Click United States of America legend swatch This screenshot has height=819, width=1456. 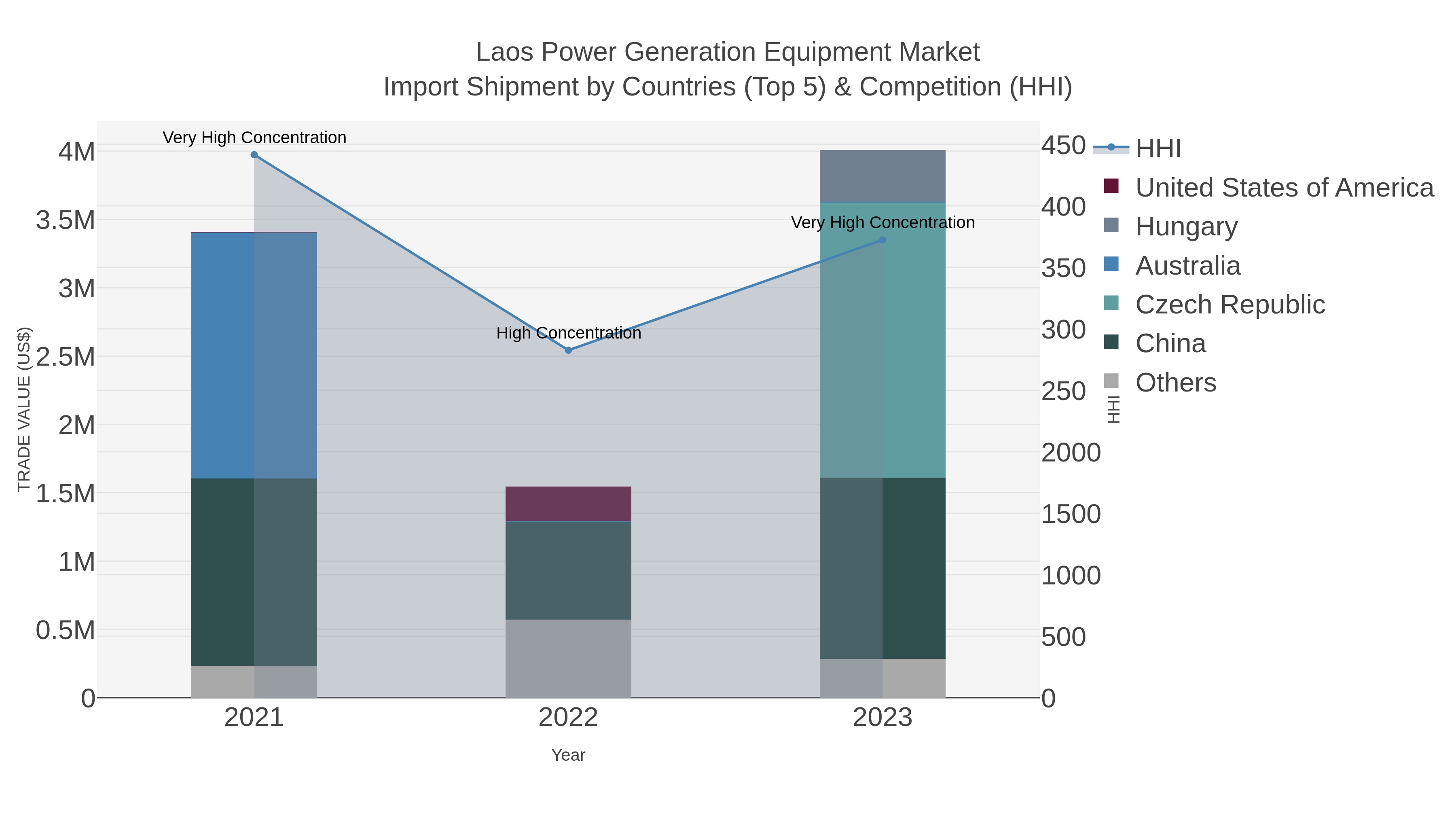(x=1111, y=186)
